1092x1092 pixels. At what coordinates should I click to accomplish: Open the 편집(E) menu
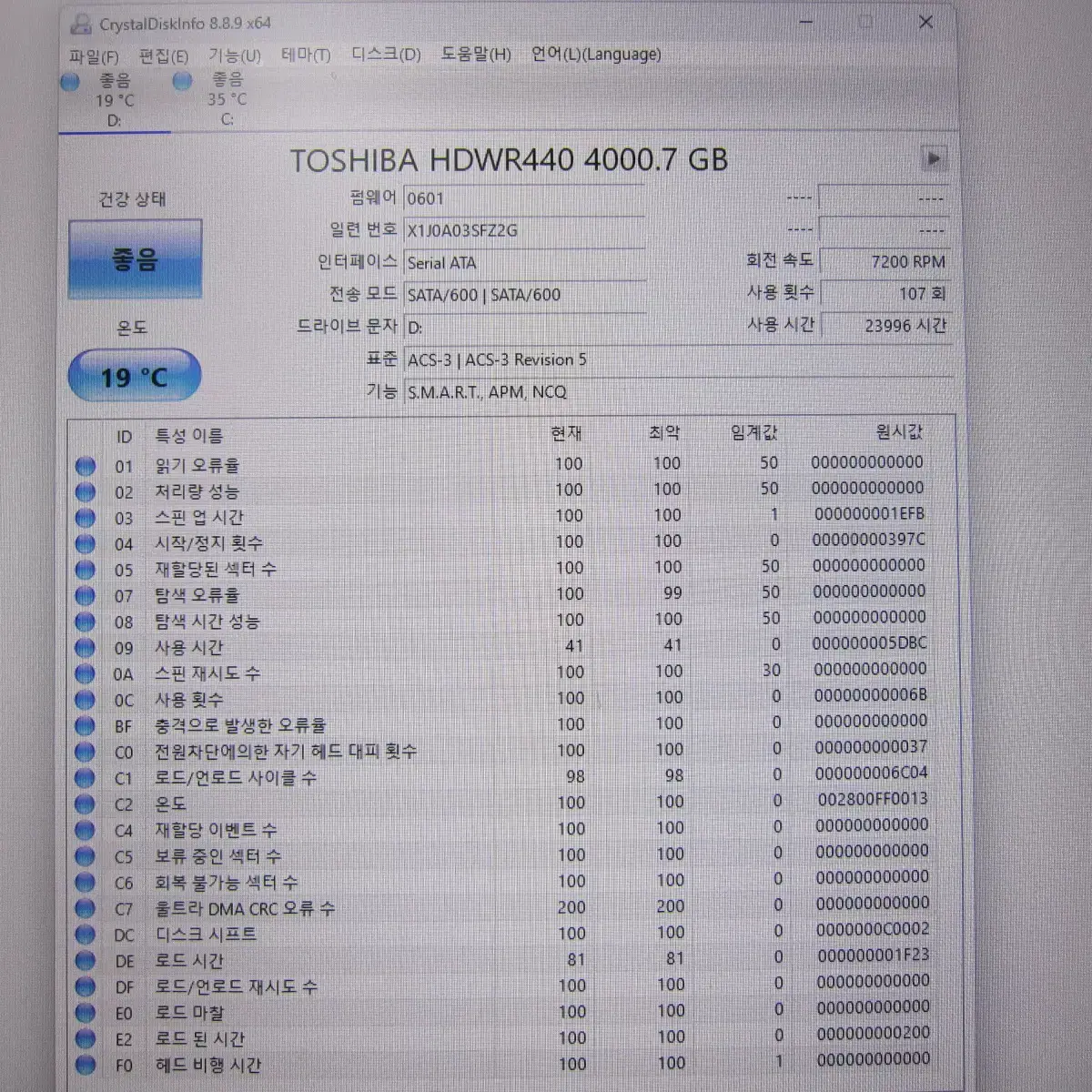[164, 56]
